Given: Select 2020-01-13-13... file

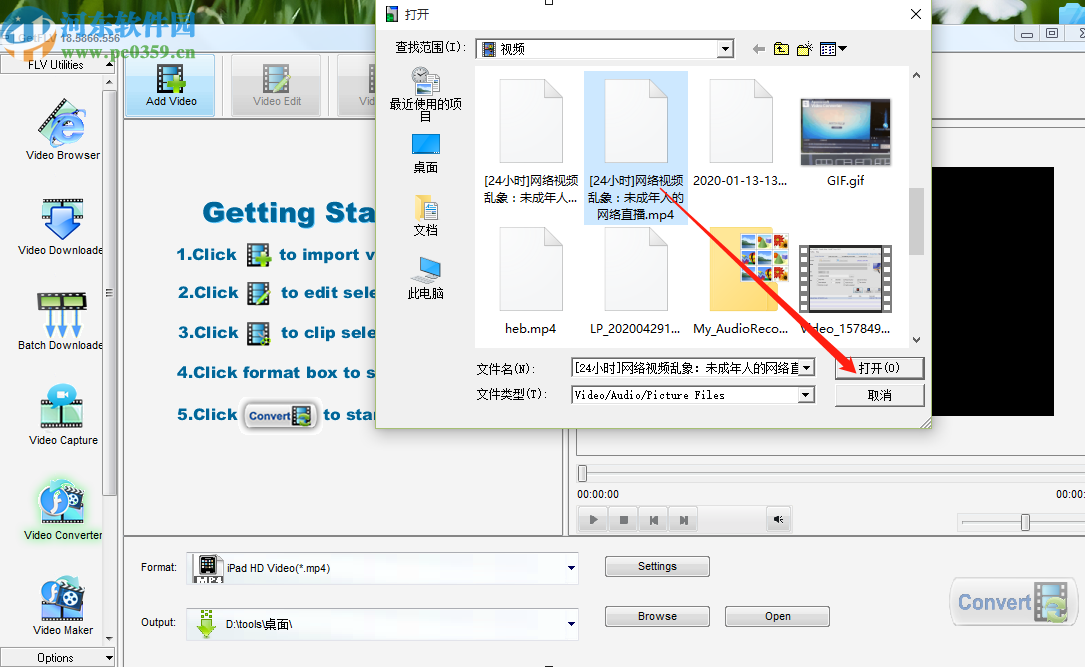Looking at the screenshot, I should [740, 134].
